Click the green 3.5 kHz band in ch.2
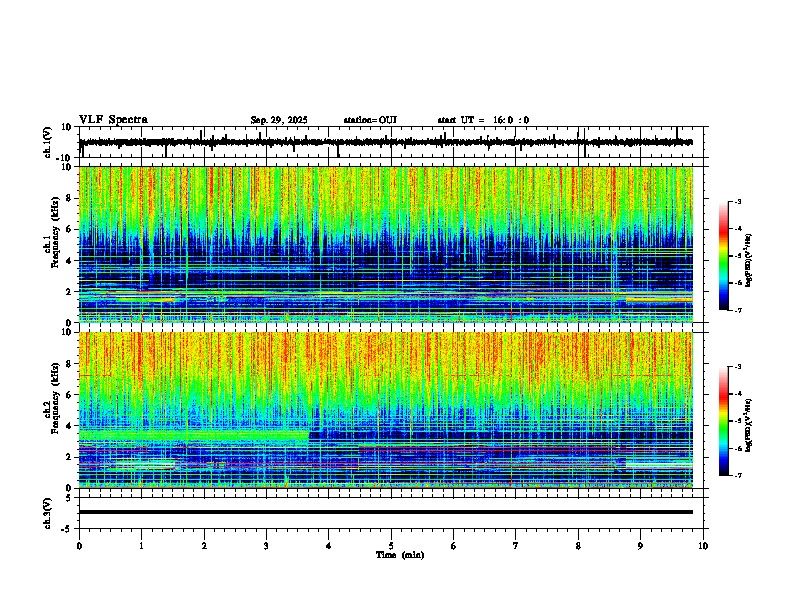 coord(194,435)
